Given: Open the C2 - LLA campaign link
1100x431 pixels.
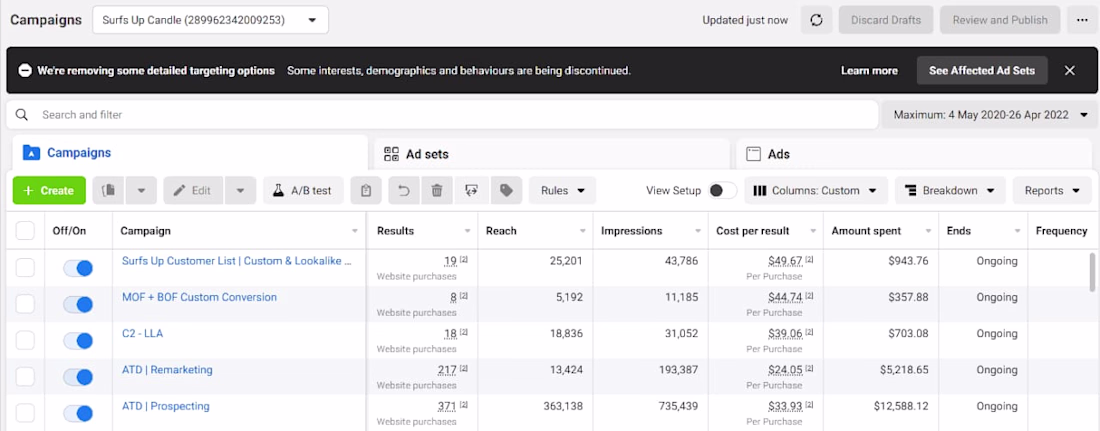Looking at the screenshot, I should tap(142, 333).
